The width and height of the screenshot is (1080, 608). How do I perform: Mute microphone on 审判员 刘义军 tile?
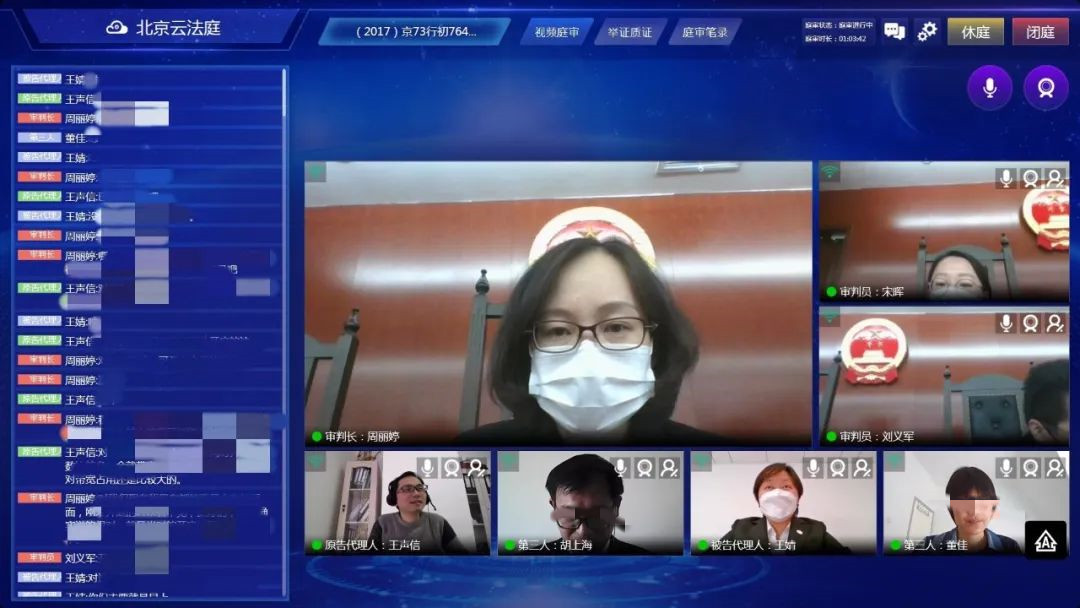coord(1006,323)
